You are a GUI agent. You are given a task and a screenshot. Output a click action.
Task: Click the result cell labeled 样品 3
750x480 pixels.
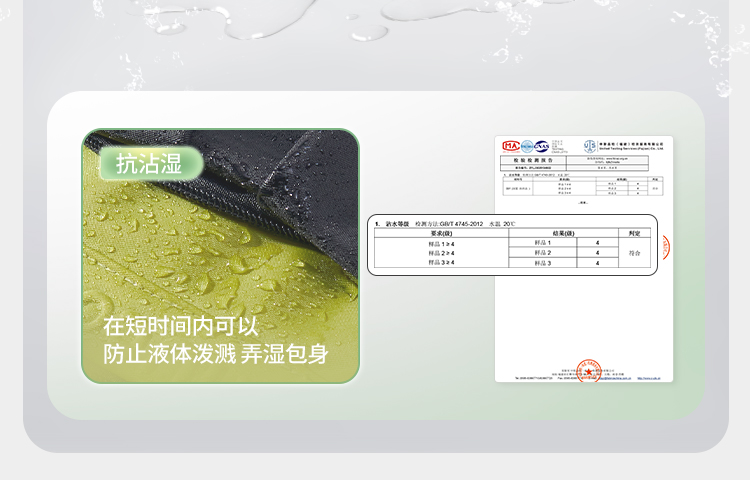[543, 263]
